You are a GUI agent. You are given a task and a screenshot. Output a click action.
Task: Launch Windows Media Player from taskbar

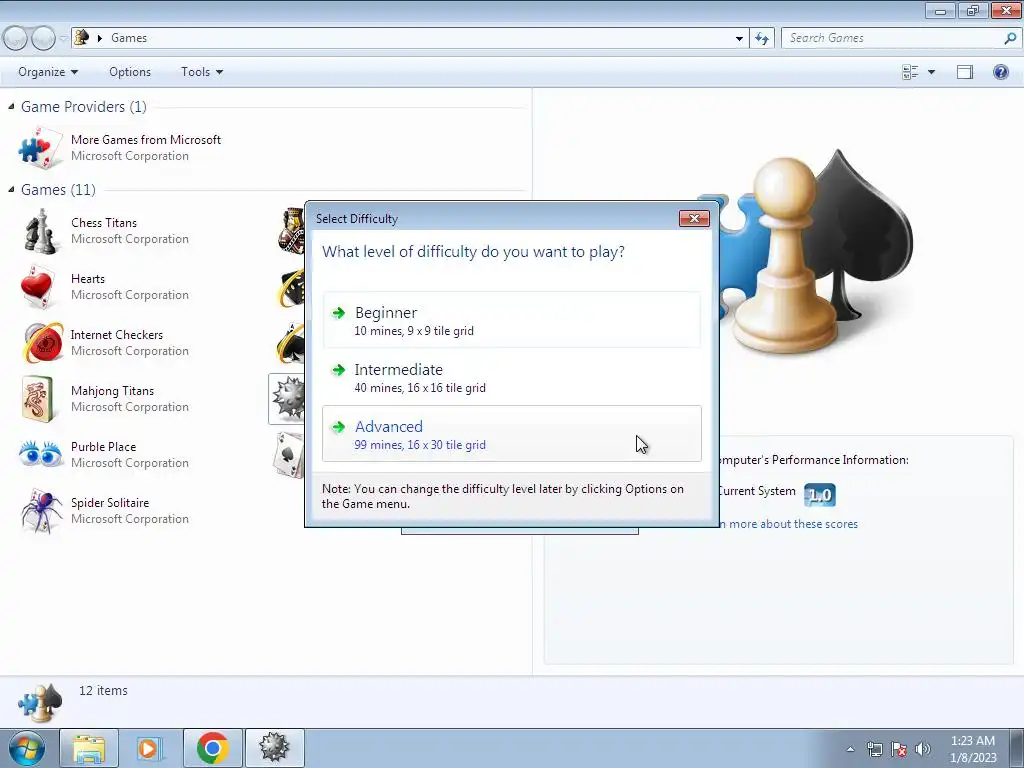pyautogui.click(x=149, y=748)
